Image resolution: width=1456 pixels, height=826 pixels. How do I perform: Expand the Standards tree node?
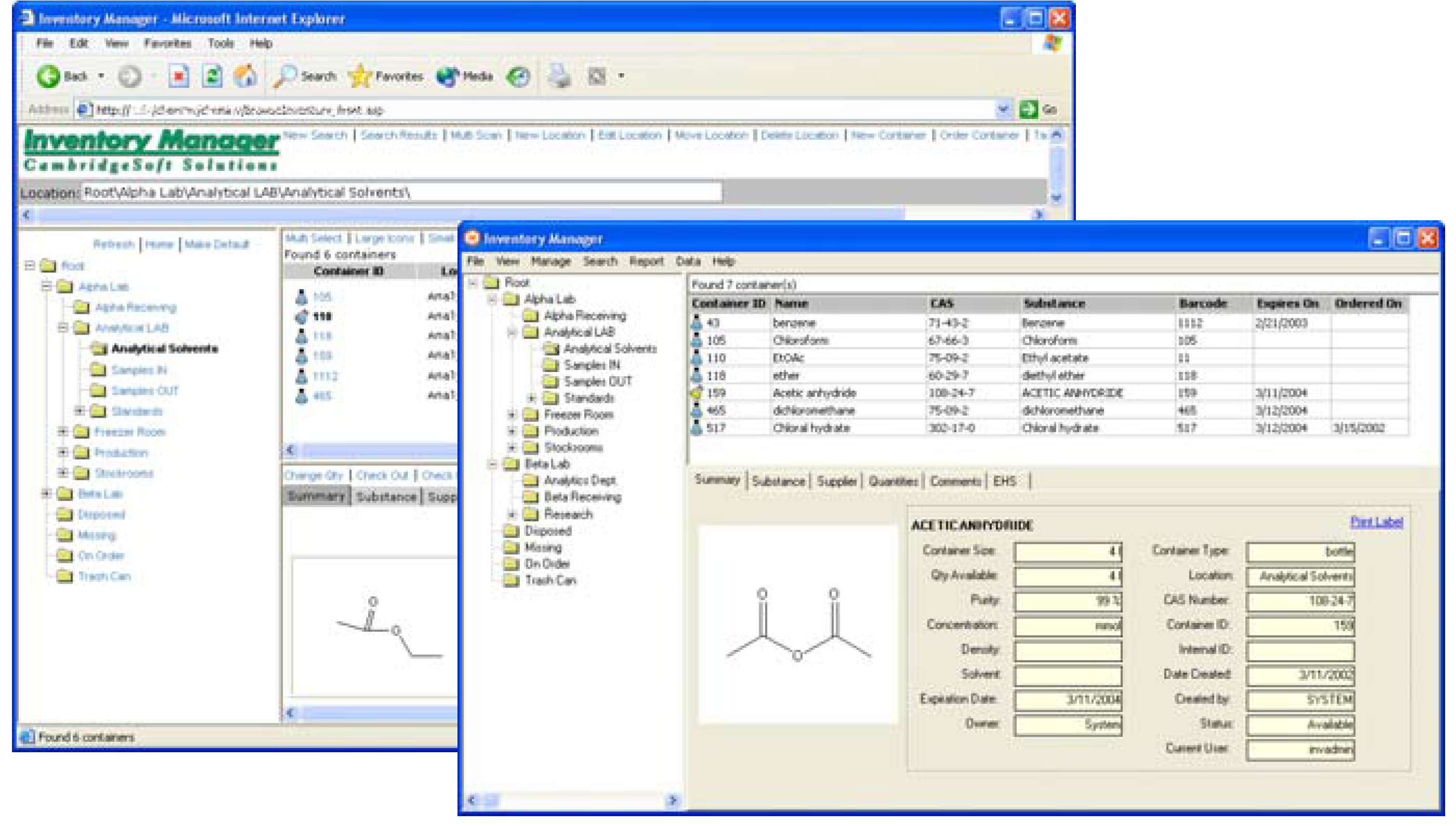click(532, 398)
